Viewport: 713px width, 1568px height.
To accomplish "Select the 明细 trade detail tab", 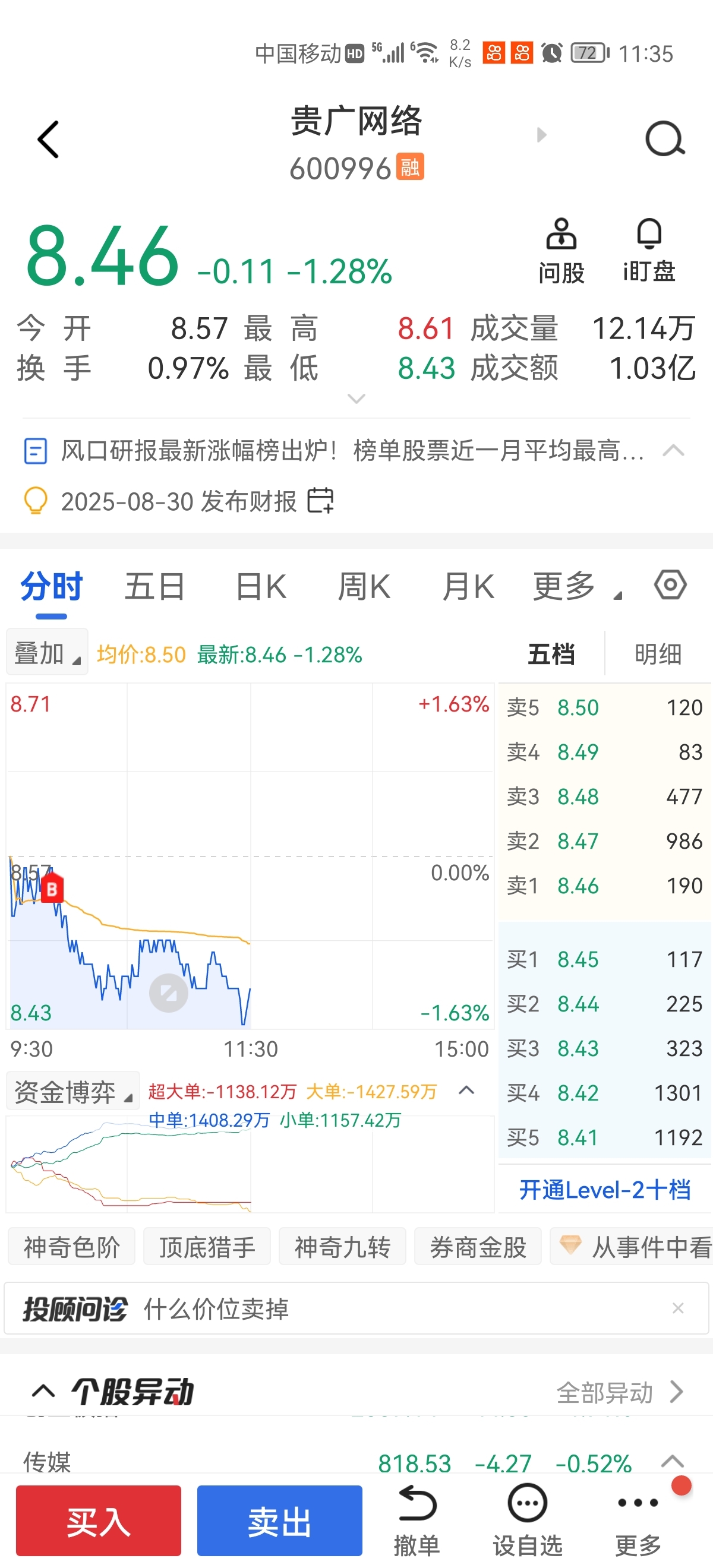I will point(658,654).
